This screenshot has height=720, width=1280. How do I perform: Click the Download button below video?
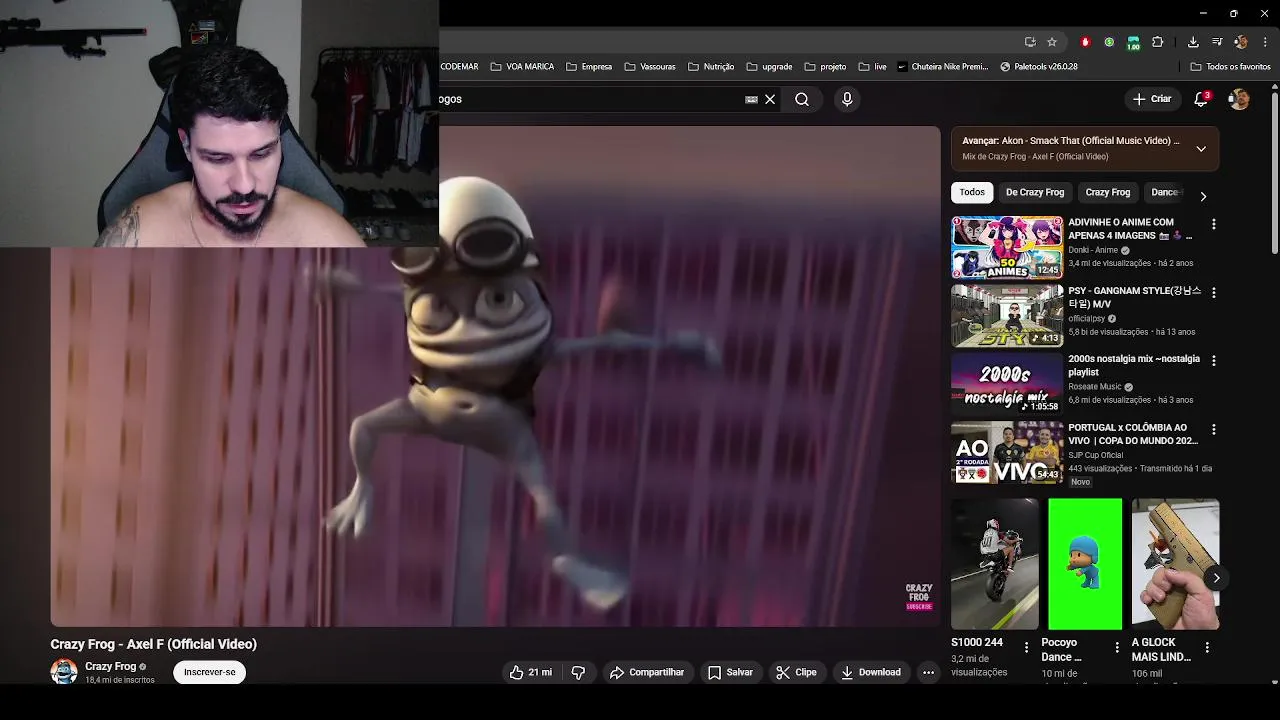[x=871, y=672]
